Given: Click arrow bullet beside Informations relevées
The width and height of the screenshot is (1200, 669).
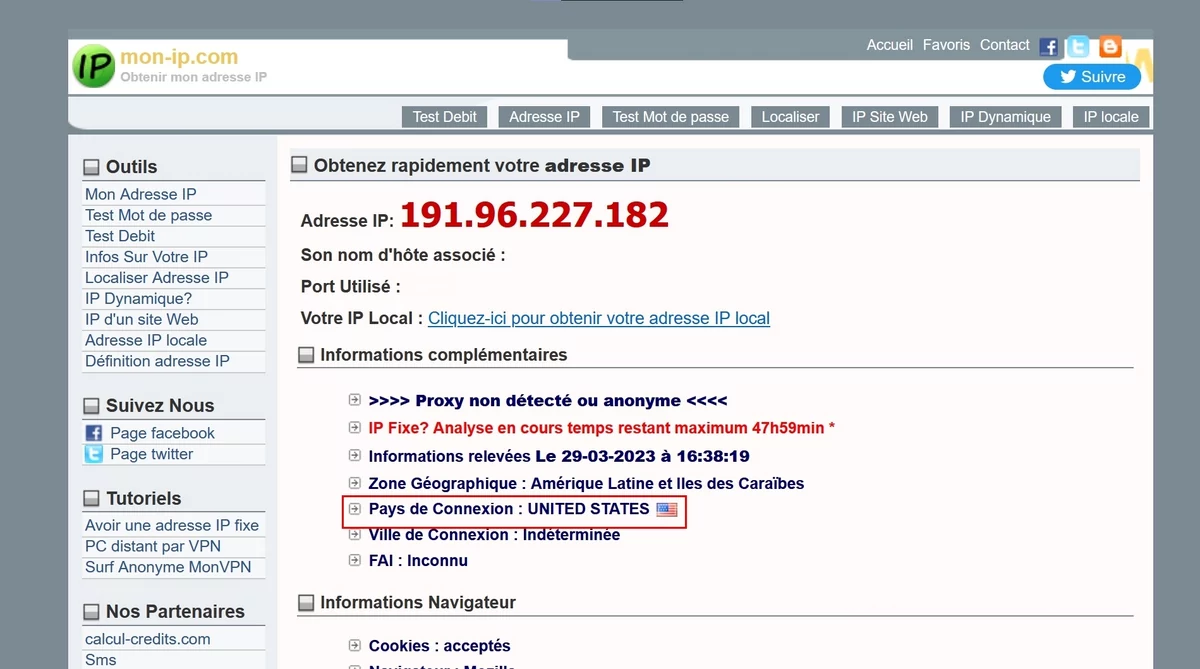Looking at the screenshot, I should click(354, 455).
